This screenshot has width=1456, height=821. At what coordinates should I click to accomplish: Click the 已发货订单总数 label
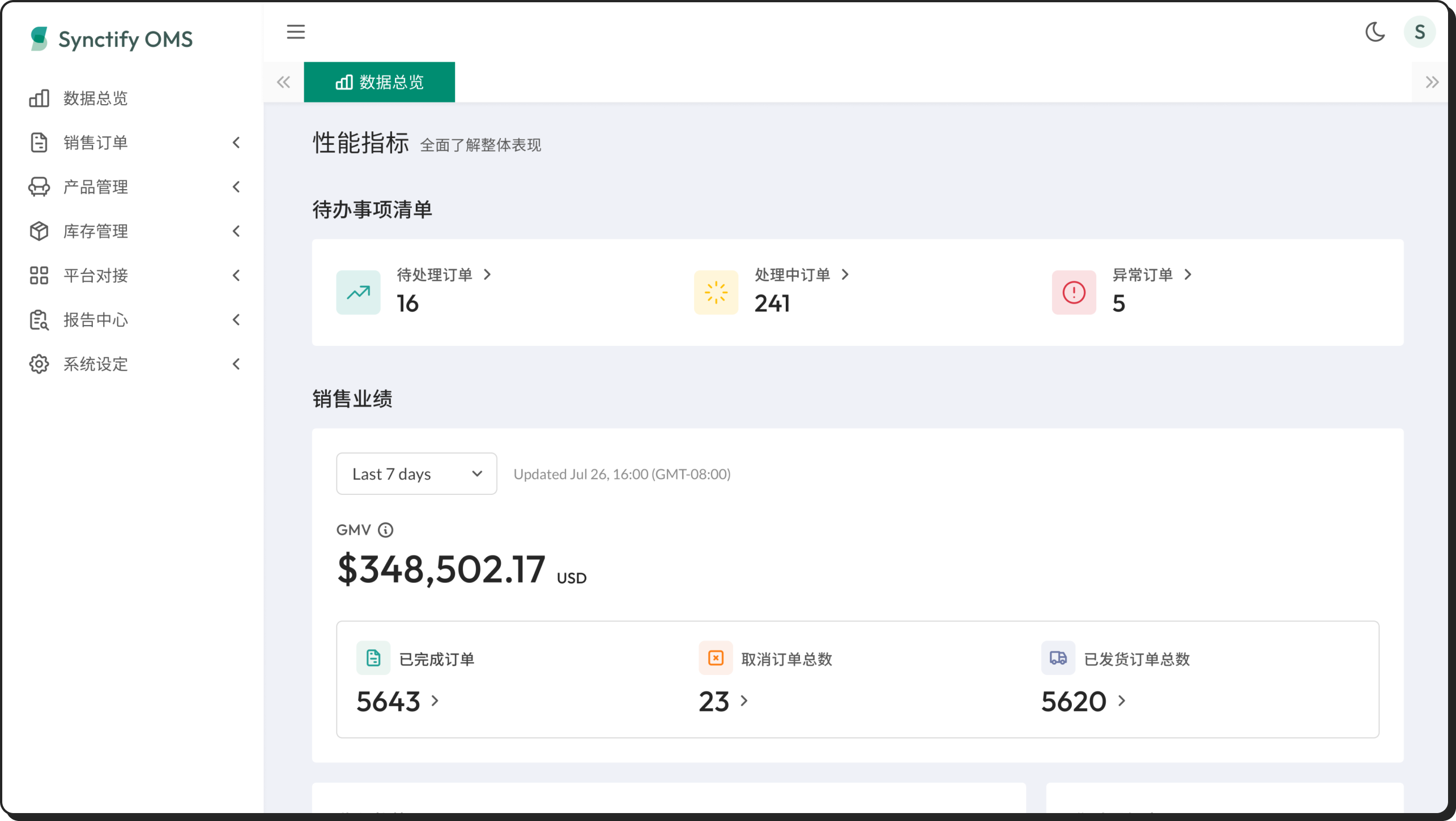(x=1137, y=659)
